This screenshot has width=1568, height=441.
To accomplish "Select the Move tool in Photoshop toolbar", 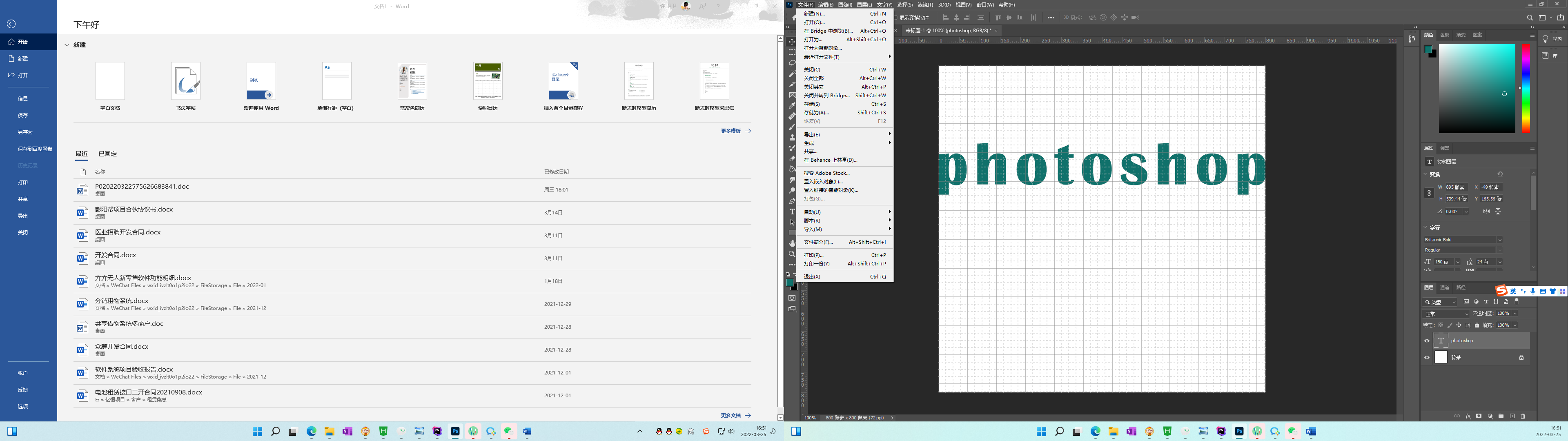I will pos(792,42).
